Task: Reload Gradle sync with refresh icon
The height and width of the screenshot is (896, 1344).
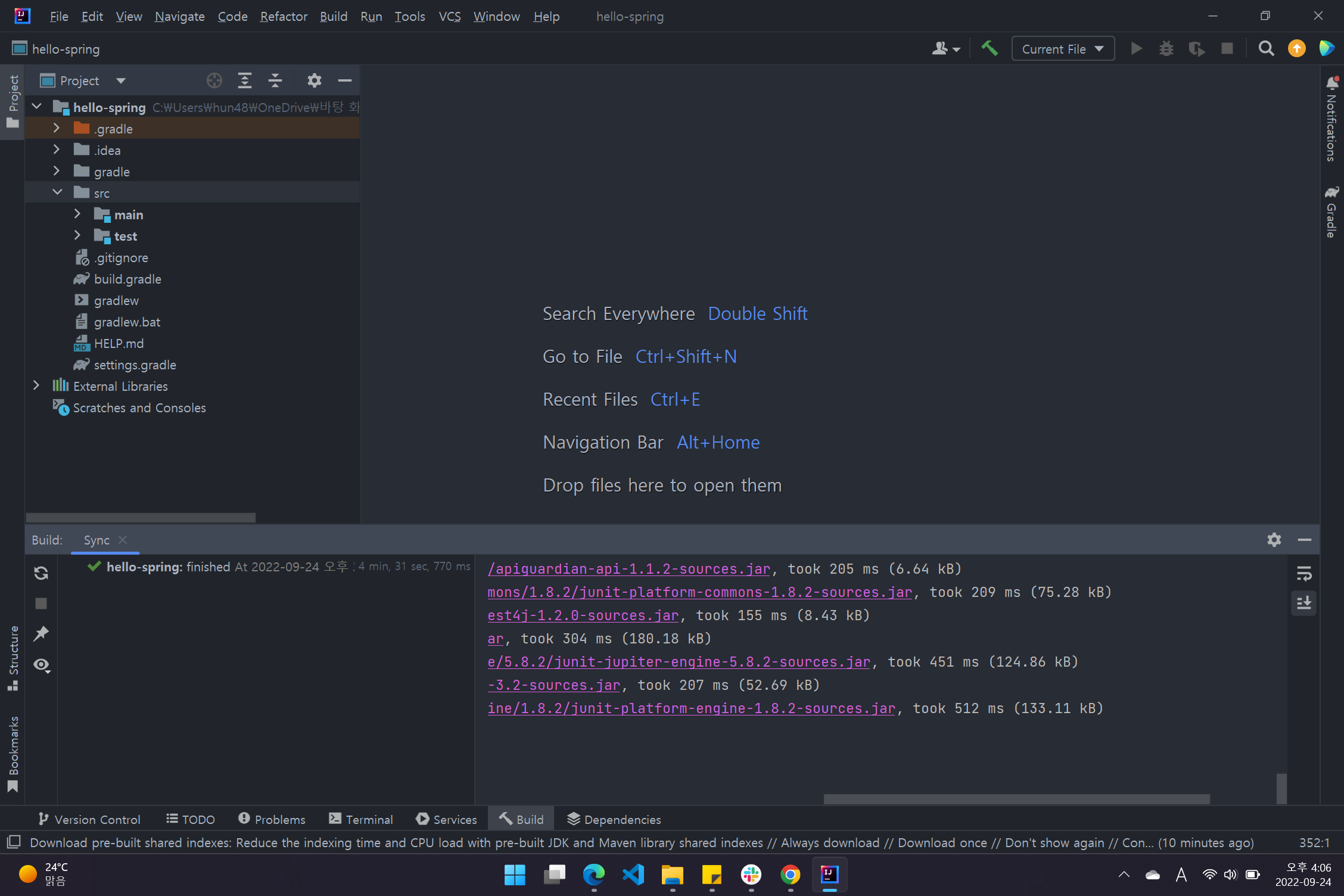Action: pos(41,573)
